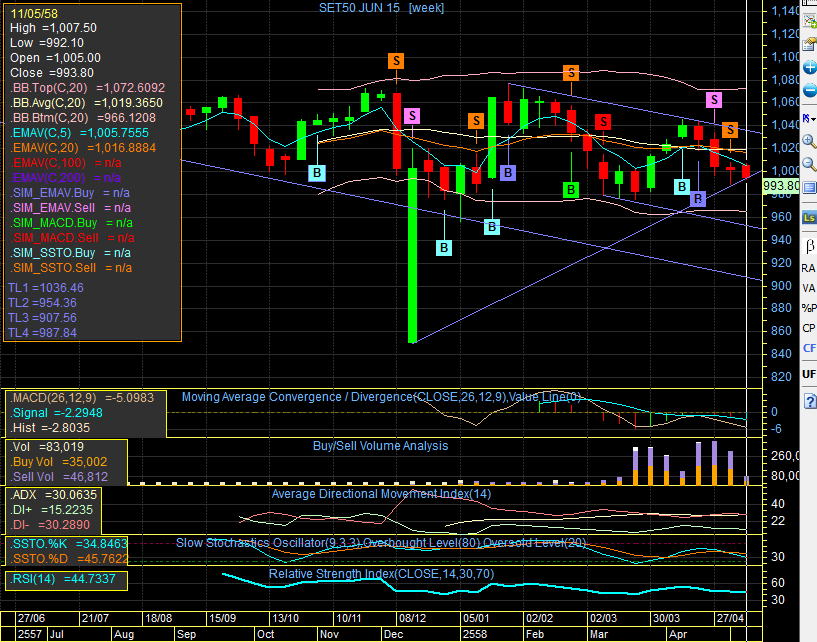
Task: Select the UF toolbar button
Action: pos(809,374)
